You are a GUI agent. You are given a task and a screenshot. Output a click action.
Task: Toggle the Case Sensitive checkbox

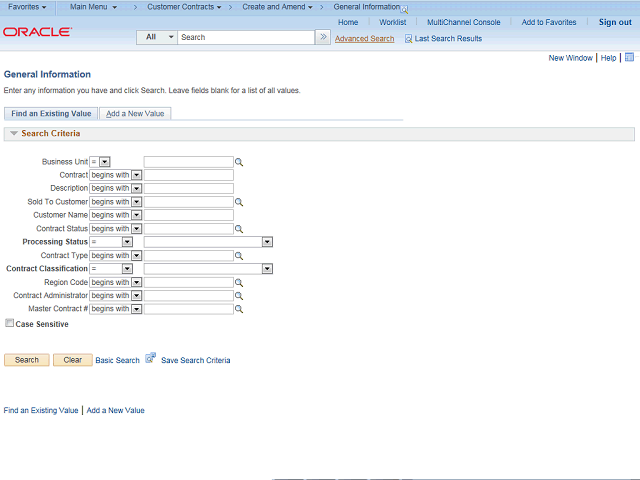(9, 323)
